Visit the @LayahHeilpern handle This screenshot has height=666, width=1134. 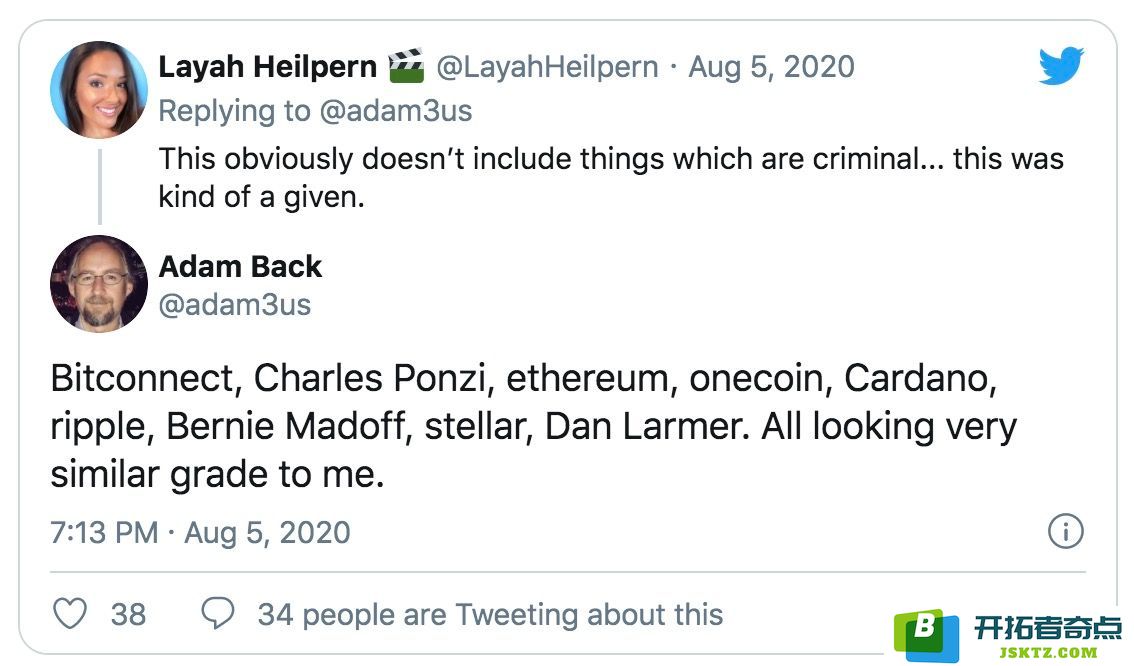pyautogui.click(x=547, y=67)
